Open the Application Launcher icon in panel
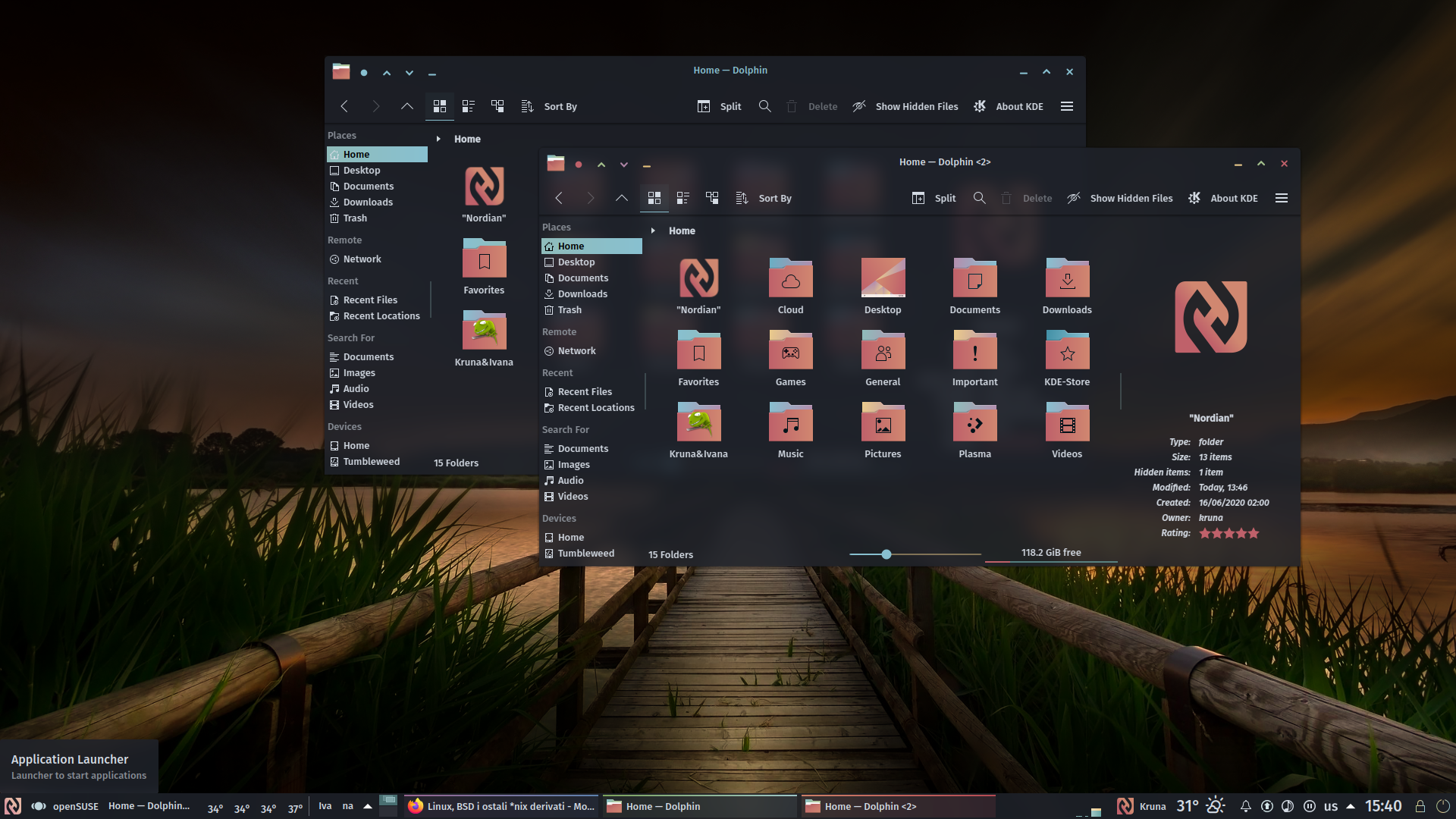This screenshot has height=819, width=1456. [x=13, y=805]
